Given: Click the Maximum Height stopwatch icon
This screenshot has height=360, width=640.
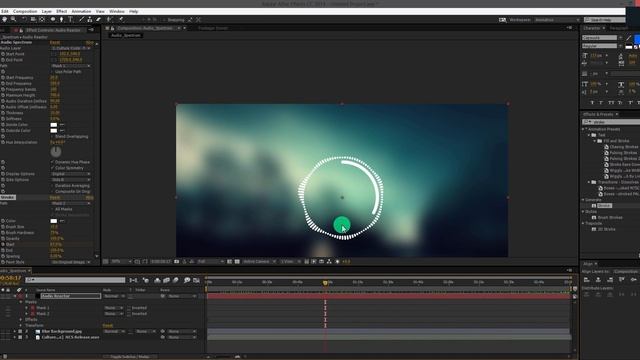Looking at the screenshot, I should click(x=3, y=95).
